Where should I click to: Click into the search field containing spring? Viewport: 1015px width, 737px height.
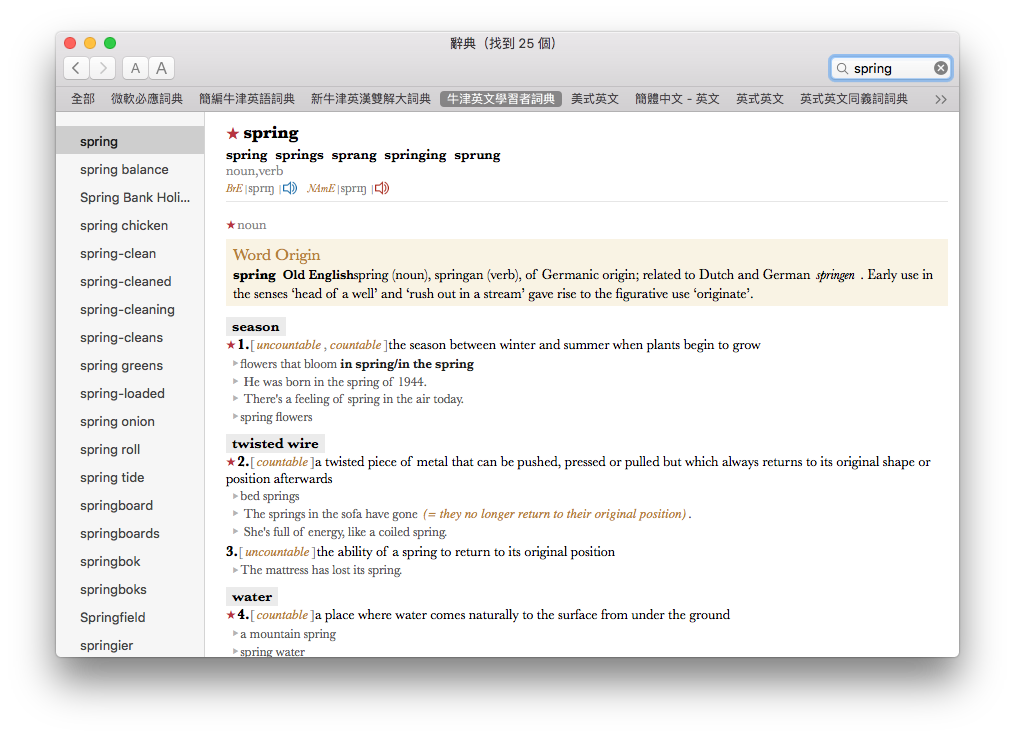pos(891,68)
